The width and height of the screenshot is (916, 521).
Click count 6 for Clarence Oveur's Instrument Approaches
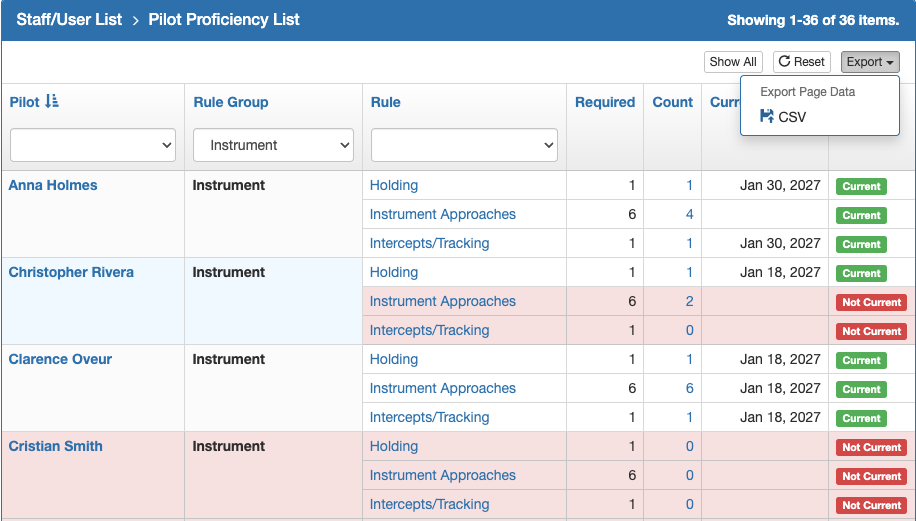tap(689, 388)
